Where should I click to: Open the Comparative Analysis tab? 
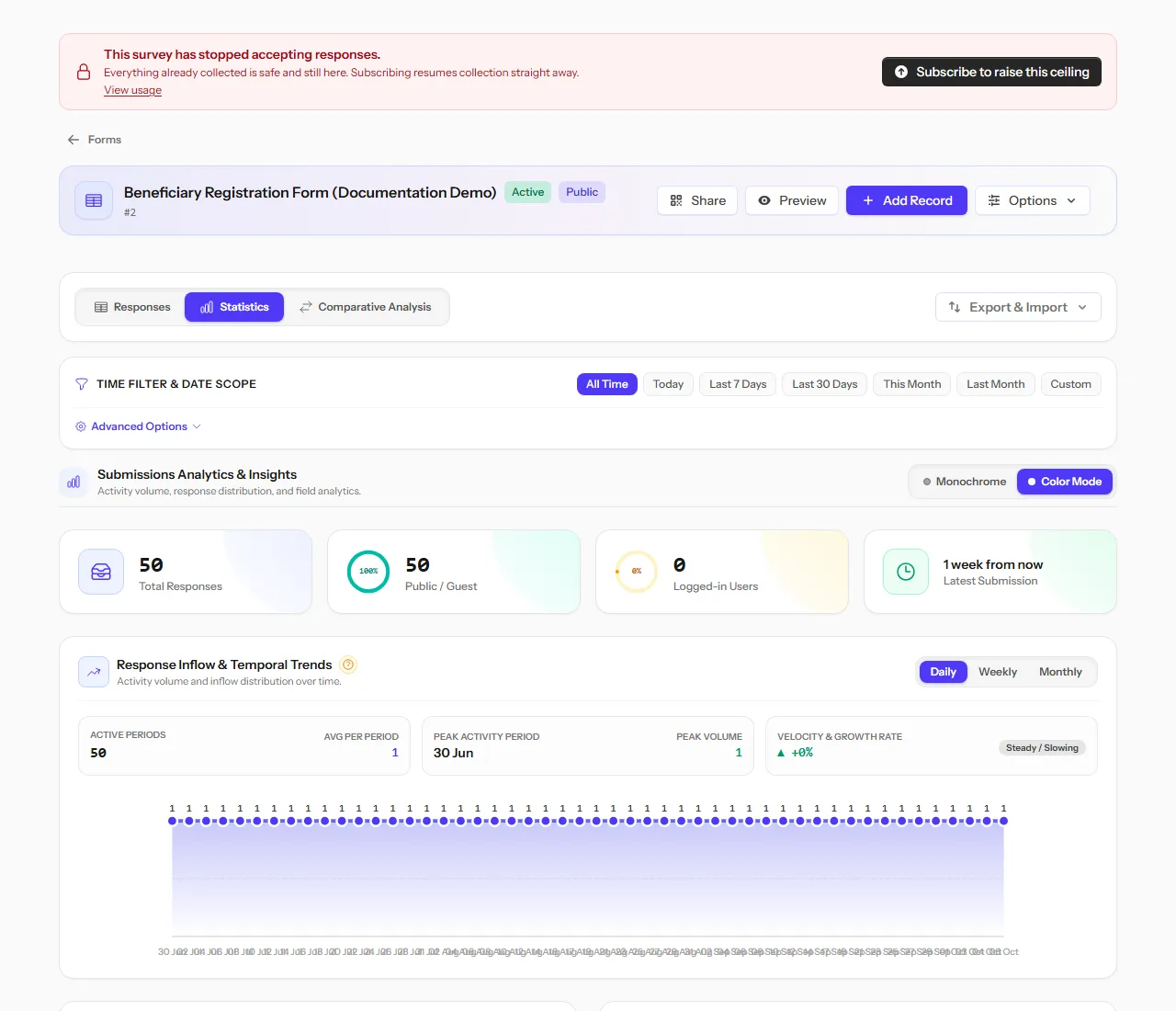[366, 307]
